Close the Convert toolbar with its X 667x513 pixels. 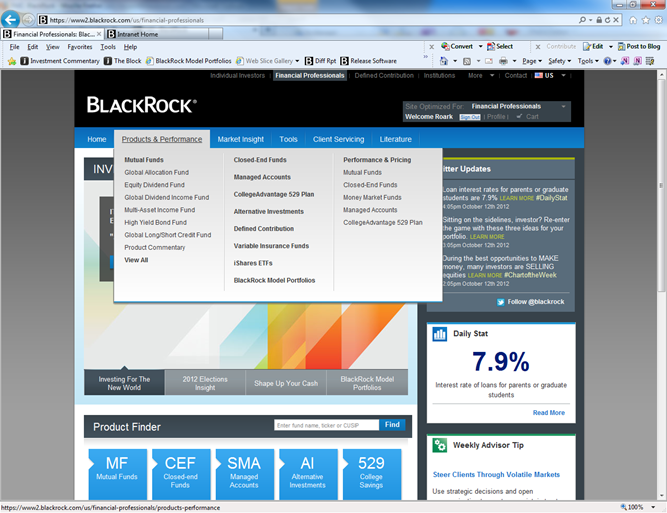pyautogui.click(x=431, y=47)
